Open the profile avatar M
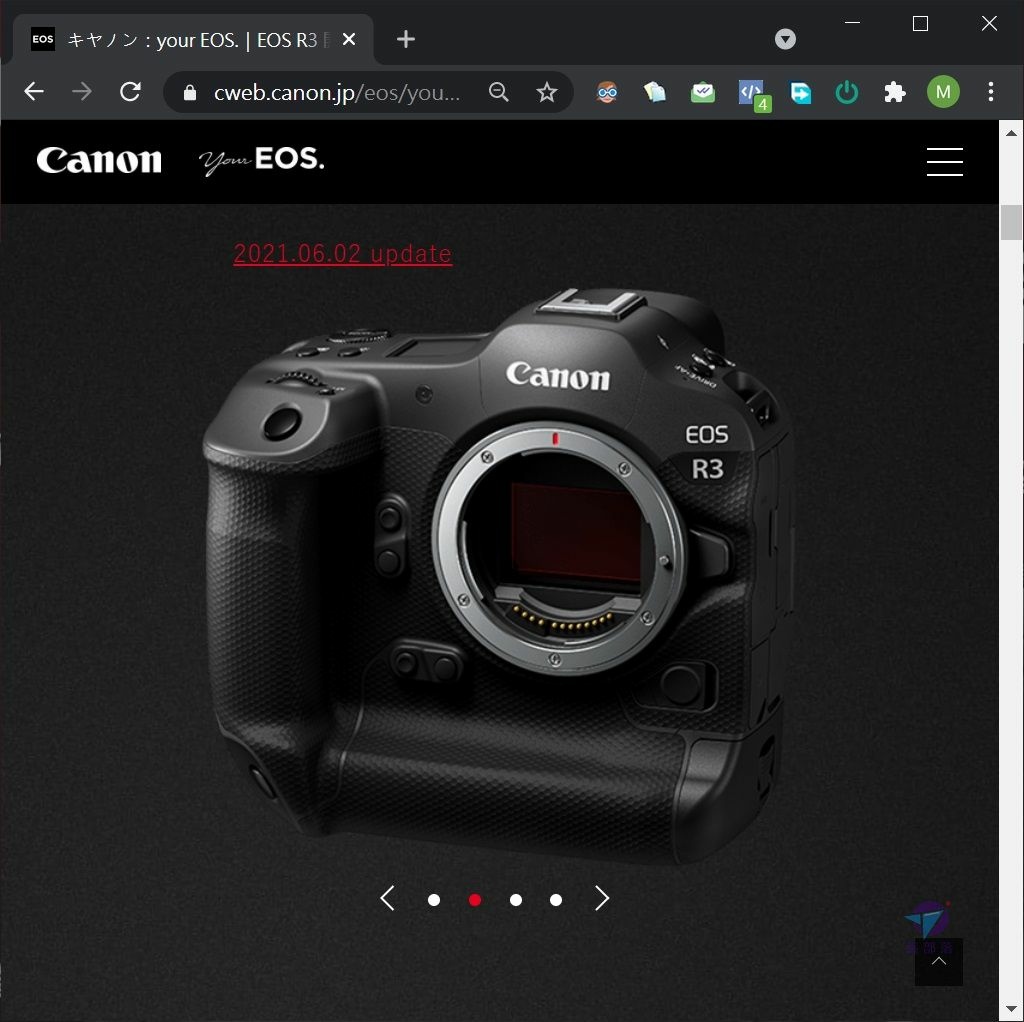Viewport: 1024px width, 1022px height. pos(943,92)
